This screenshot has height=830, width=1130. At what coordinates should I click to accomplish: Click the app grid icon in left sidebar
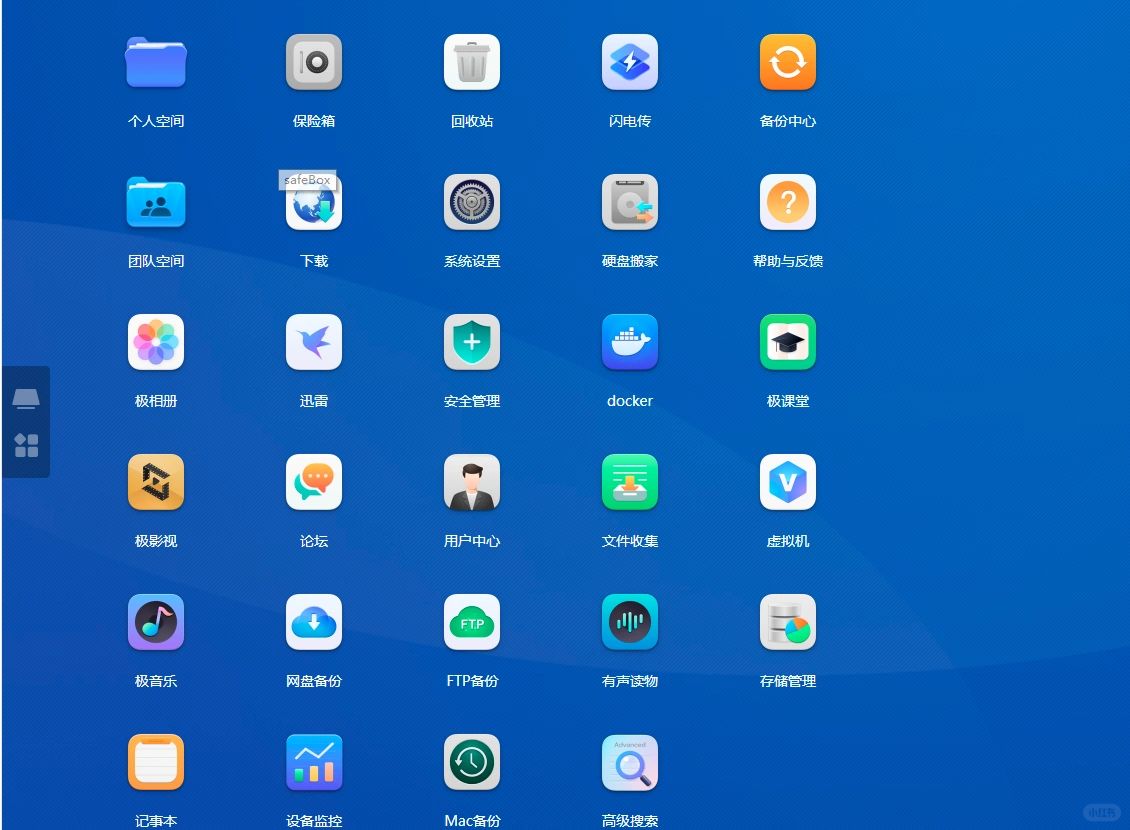(26, 445)
